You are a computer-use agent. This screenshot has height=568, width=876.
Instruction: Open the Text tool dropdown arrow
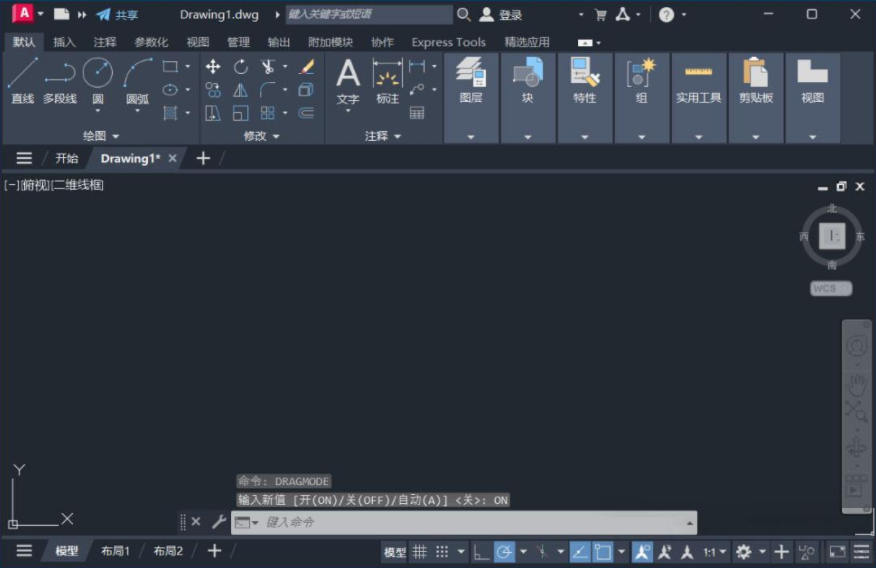[x=347, y=111]
